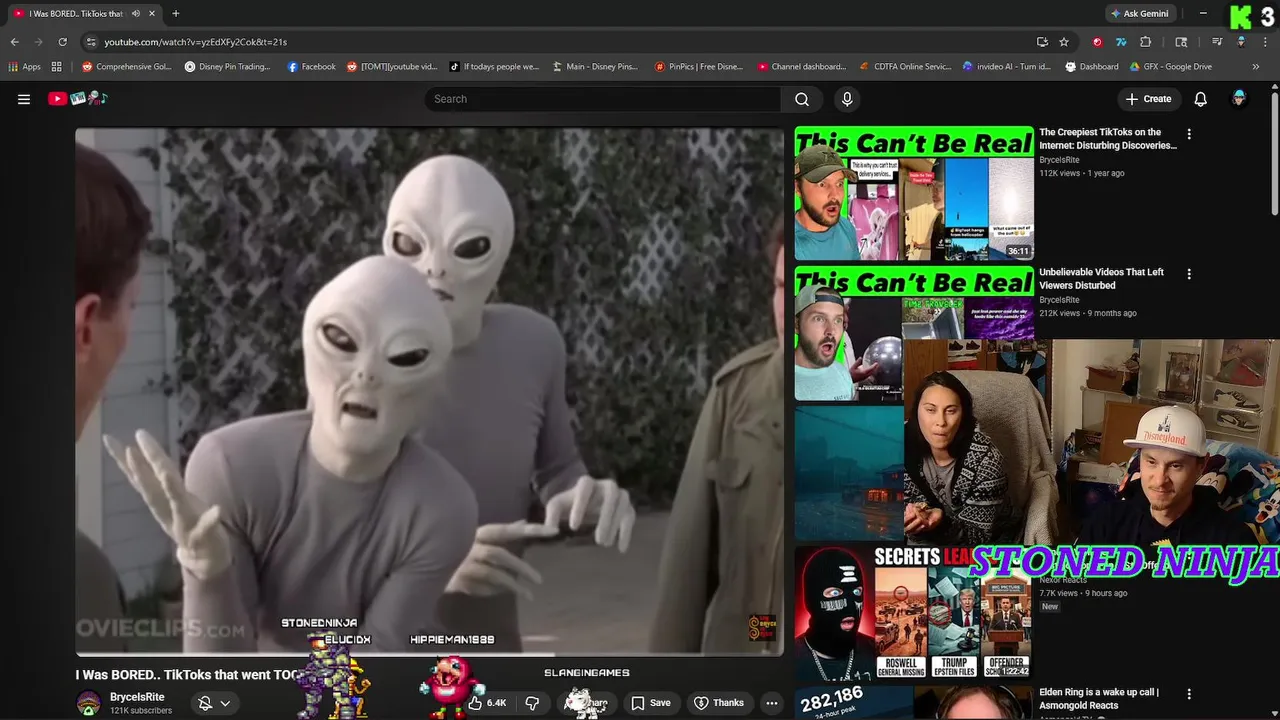This screenshot has height=720, width=1280.
Task: Open the [TOMT] youtube vid bookmark
Action: click(392, 67)
